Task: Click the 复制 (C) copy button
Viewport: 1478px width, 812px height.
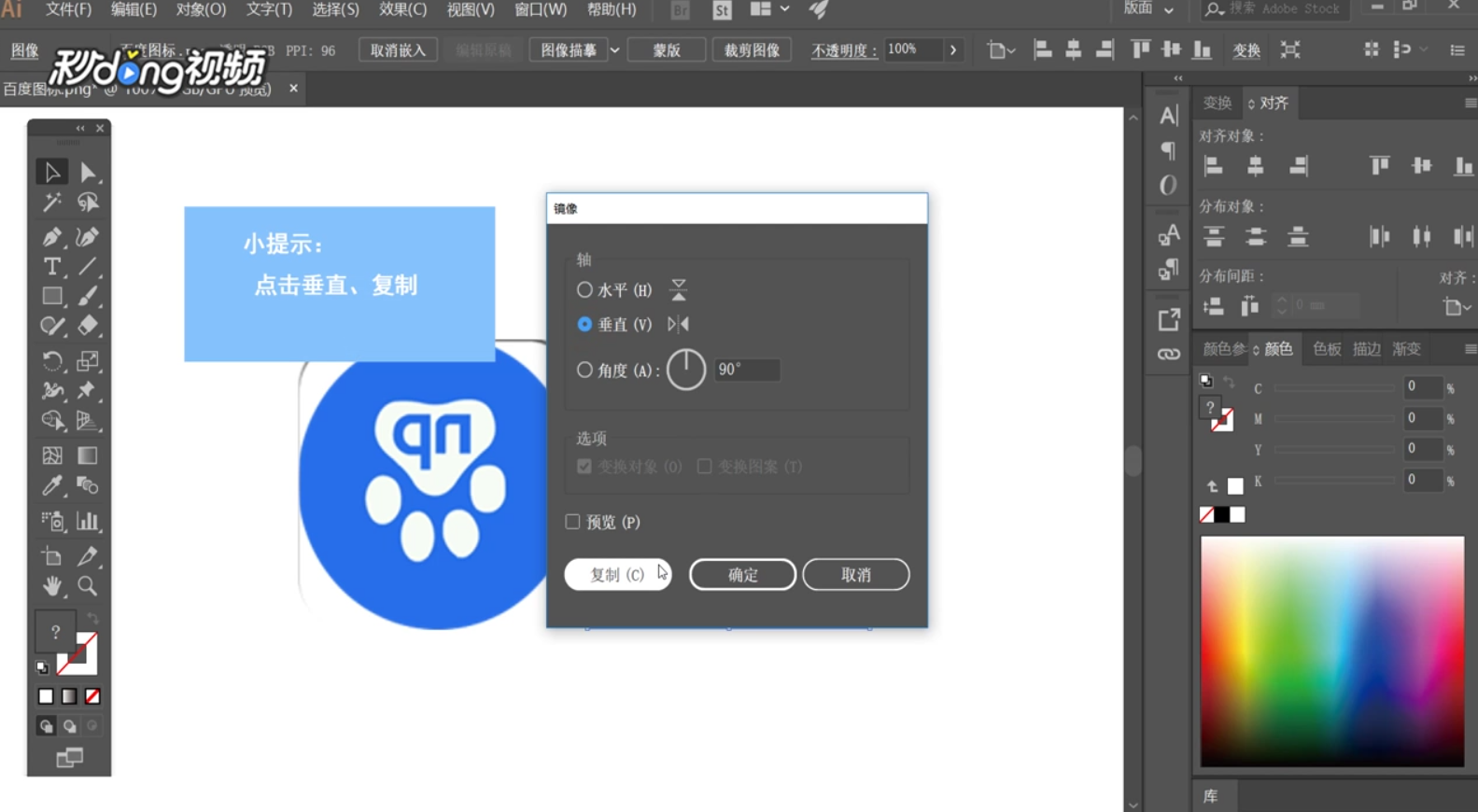Action: 617,575
